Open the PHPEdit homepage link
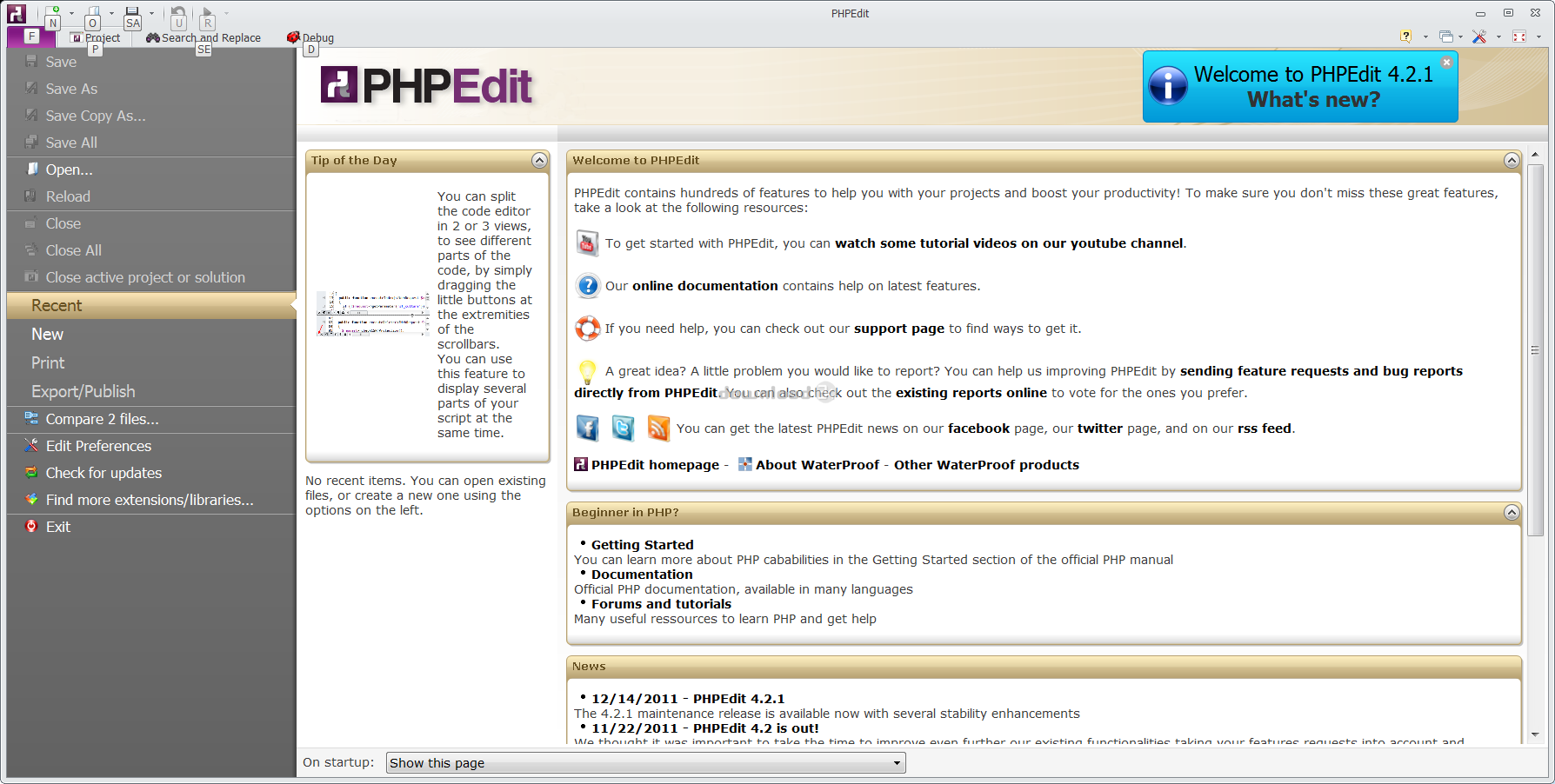Image resolution: width=1555 pixels, height=784 pixels. coord(656,465)
